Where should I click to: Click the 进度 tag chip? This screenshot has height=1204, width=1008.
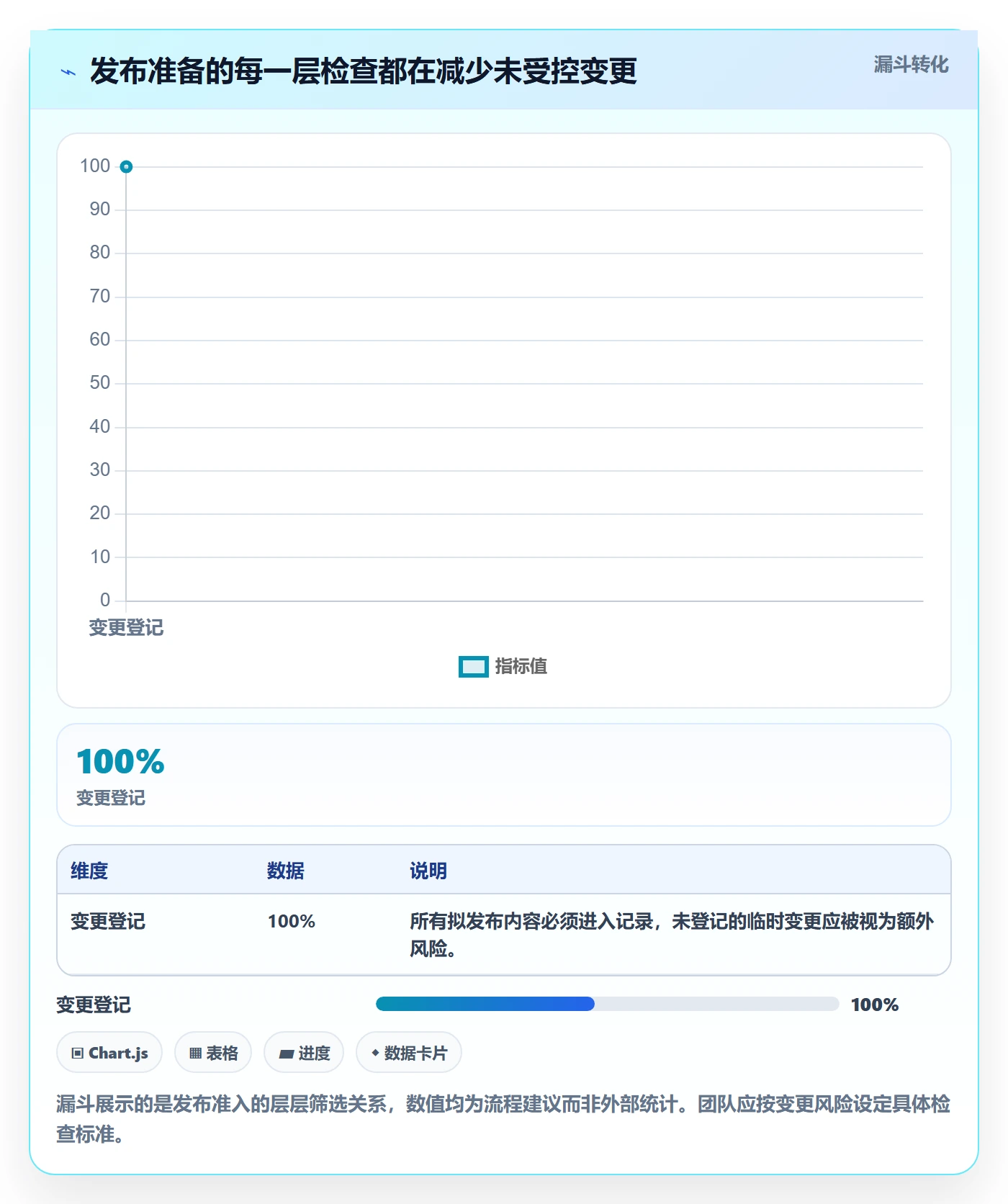(x=304, y=1053)
